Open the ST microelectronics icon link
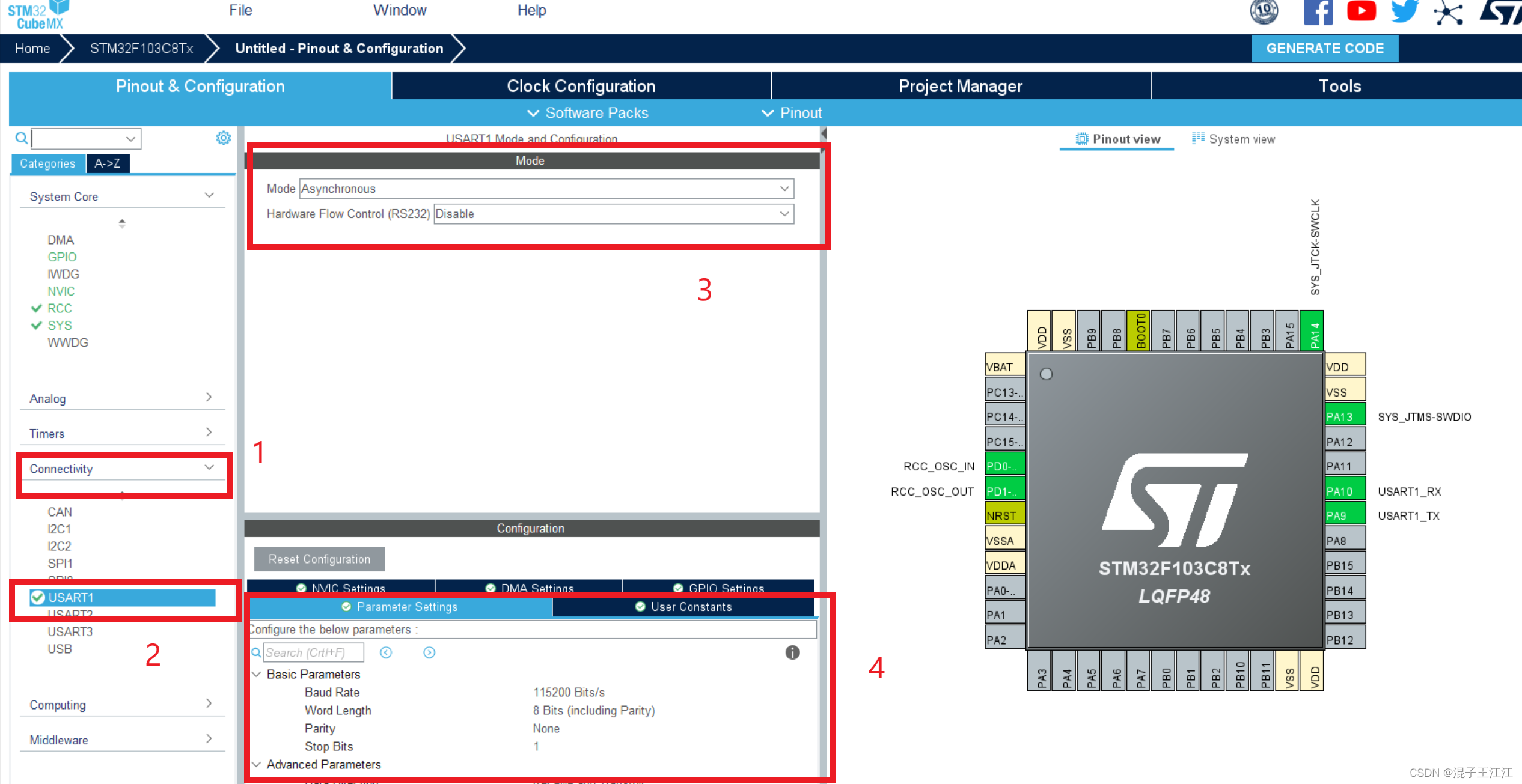Screen dimensions: 1522x784 (1501, 16)
